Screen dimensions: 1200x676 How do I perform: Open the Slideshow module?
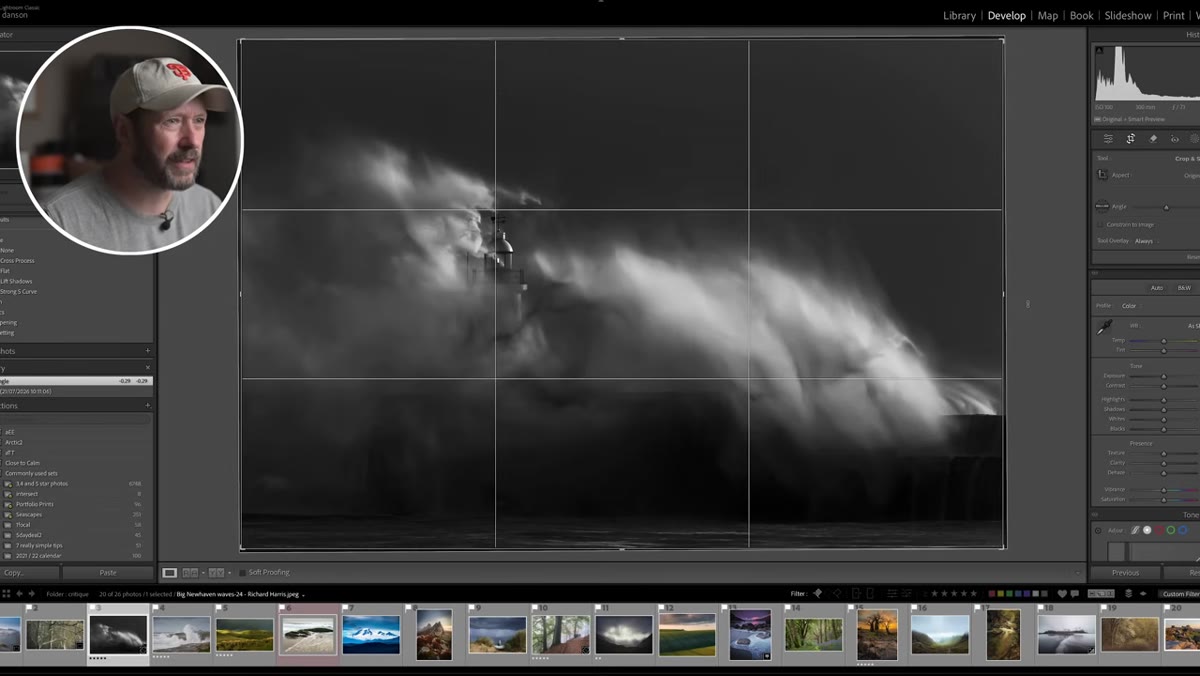click(1128, 15)
